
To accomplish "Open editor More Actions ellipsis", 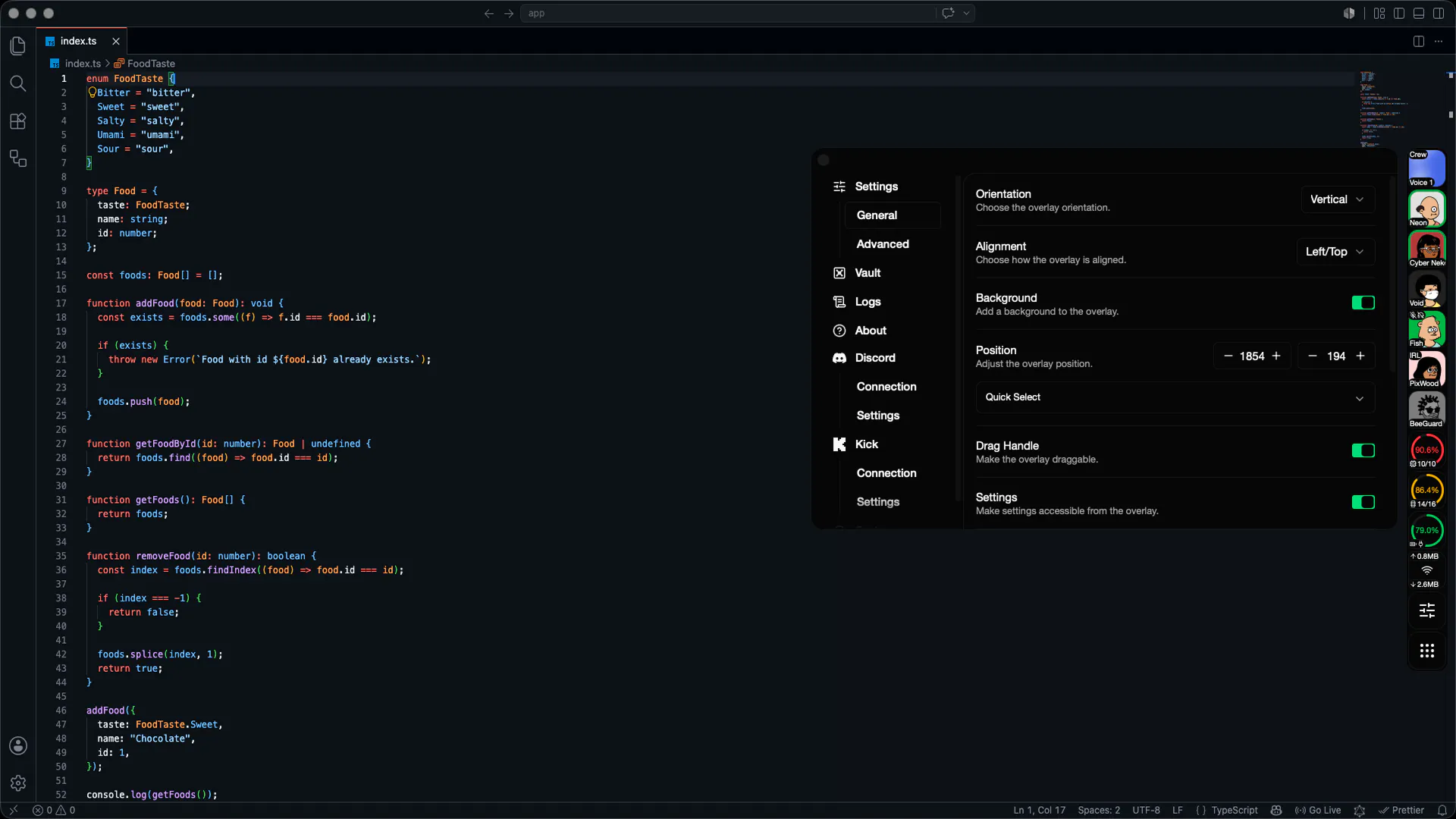I will pos(1439,42).
